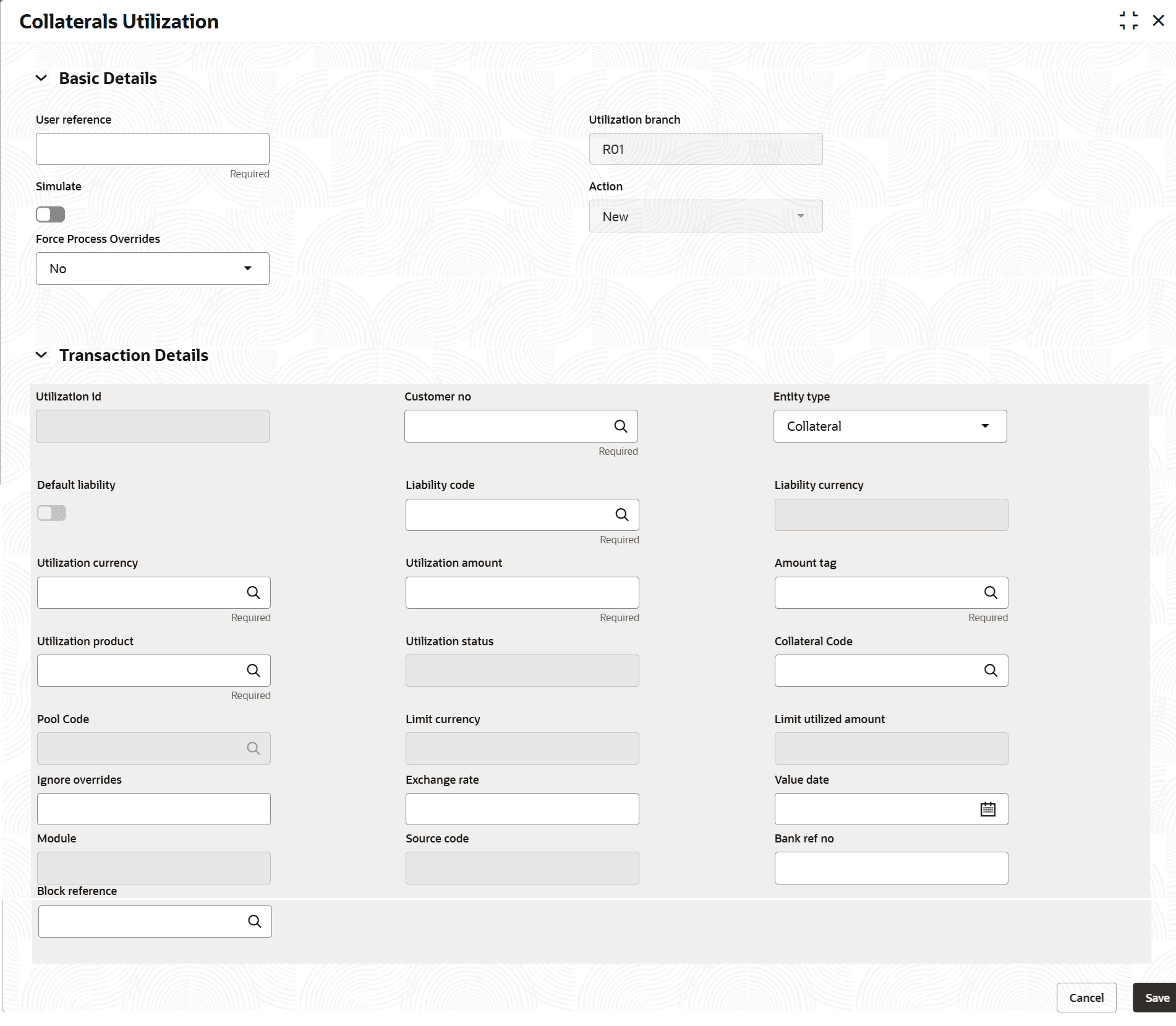Open the Force Process Overrides dropdown

point(152,268)
